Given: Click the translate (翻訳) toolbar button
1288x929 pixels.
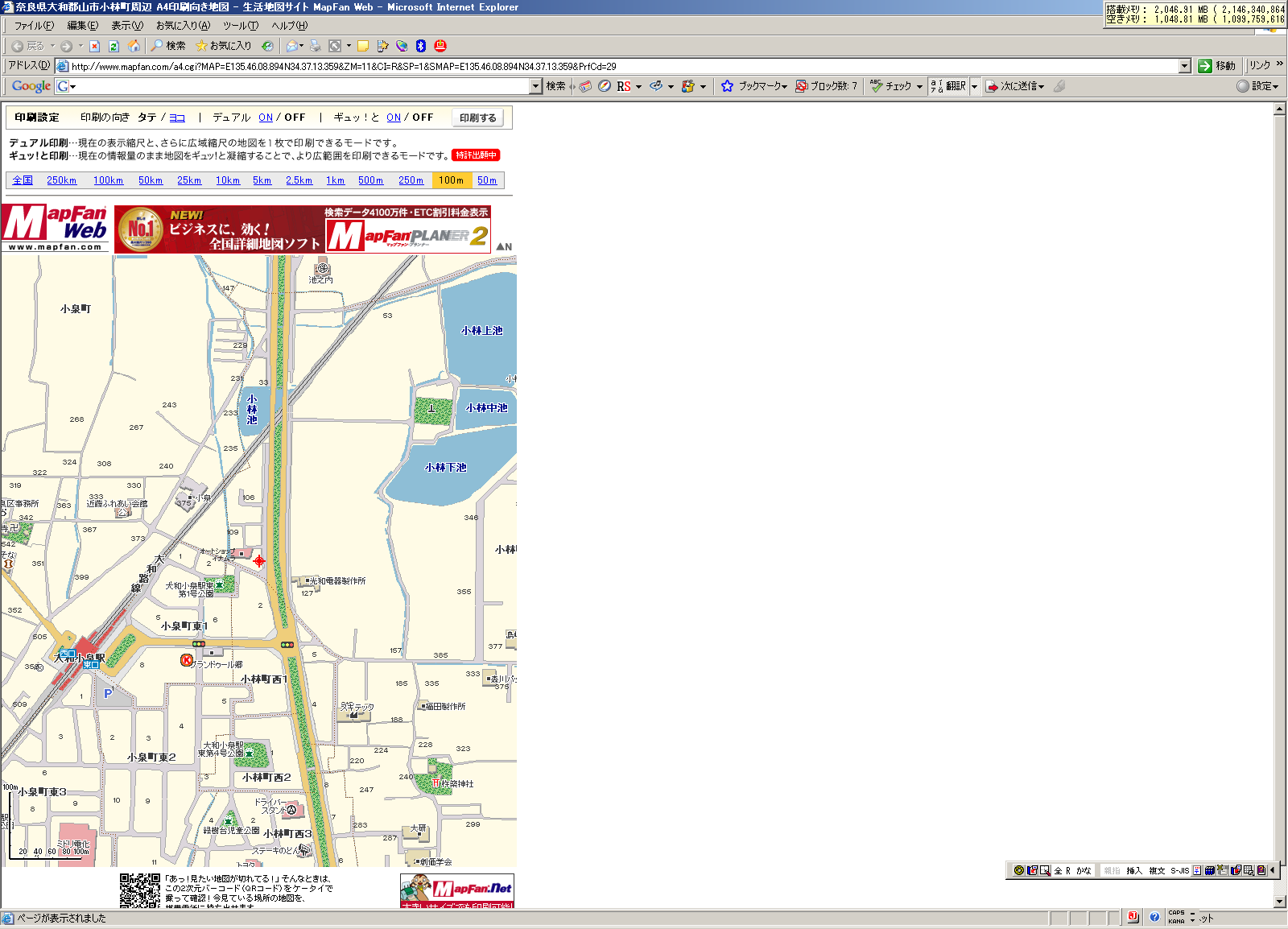Looking at the screenshot, I should pyautogui.click(x=948, y=86).
